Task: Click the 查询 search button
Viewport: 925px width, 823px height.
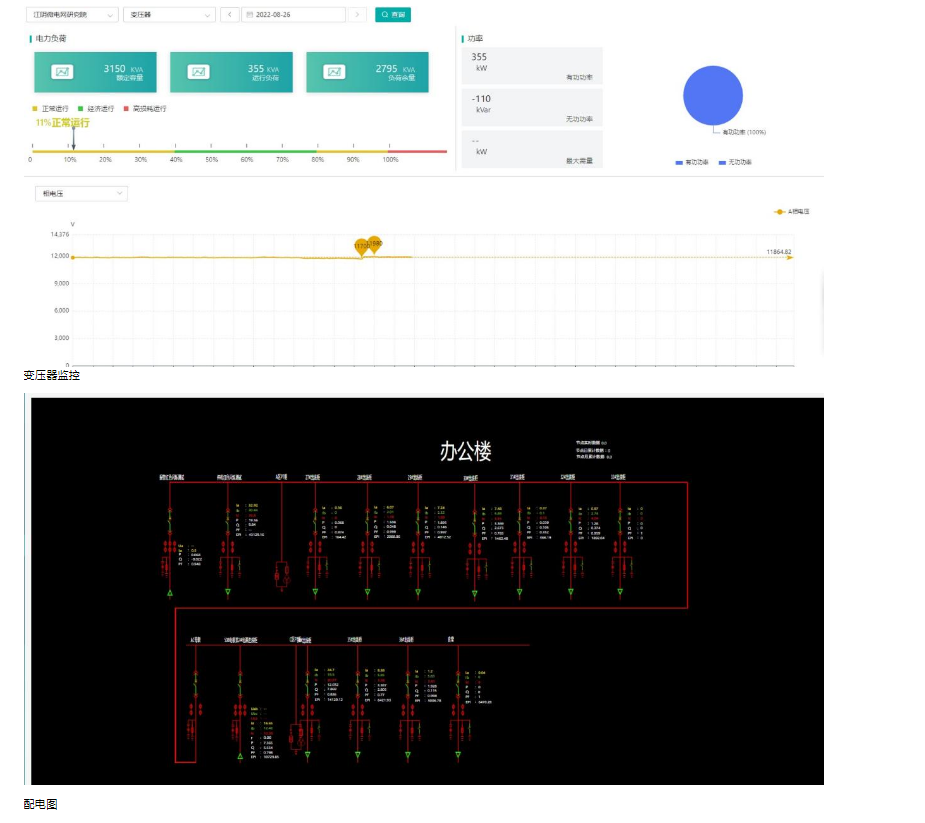Action: [393, 15]
